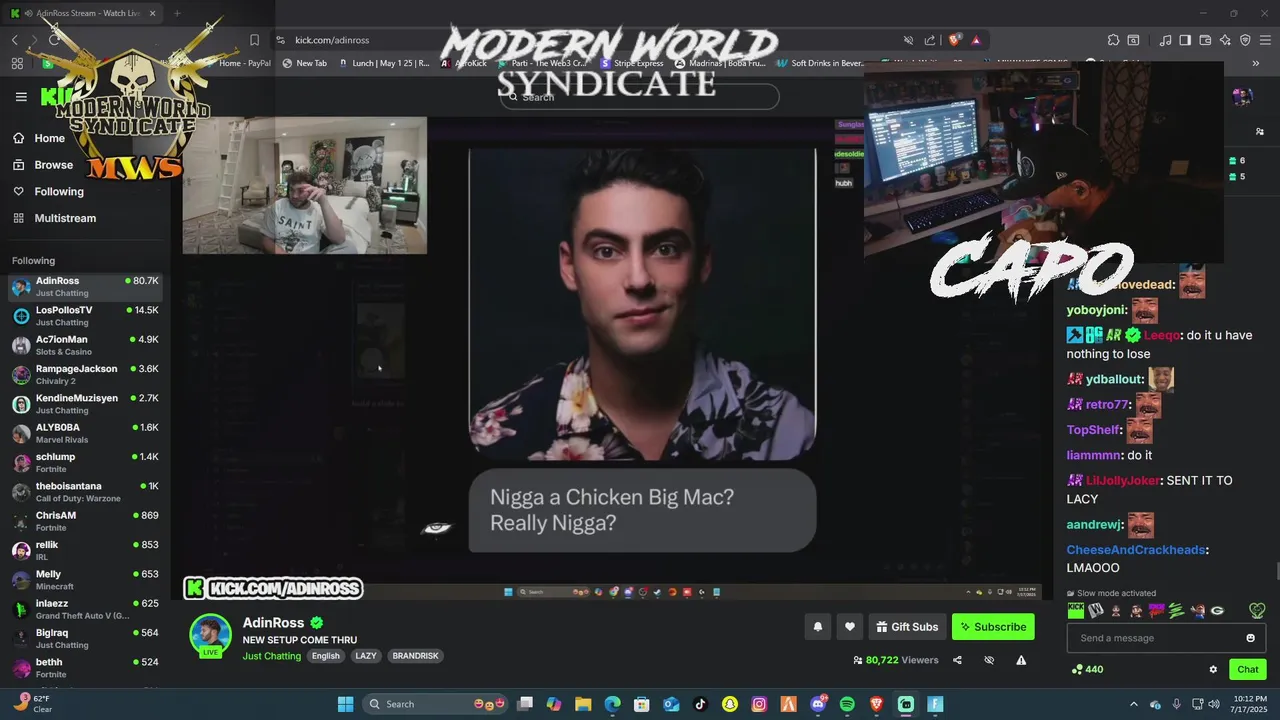Image resolution: width=1280 pixels, height=720 pixels.
Task: Click the Just Chatting category link
Action: (271, 656)
